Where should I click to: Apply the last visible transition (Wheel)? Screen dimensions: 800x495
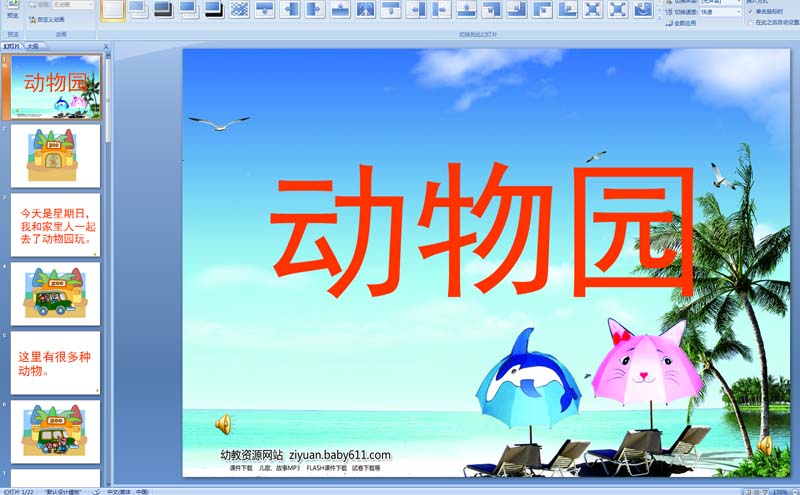click(x=643, y=9)
